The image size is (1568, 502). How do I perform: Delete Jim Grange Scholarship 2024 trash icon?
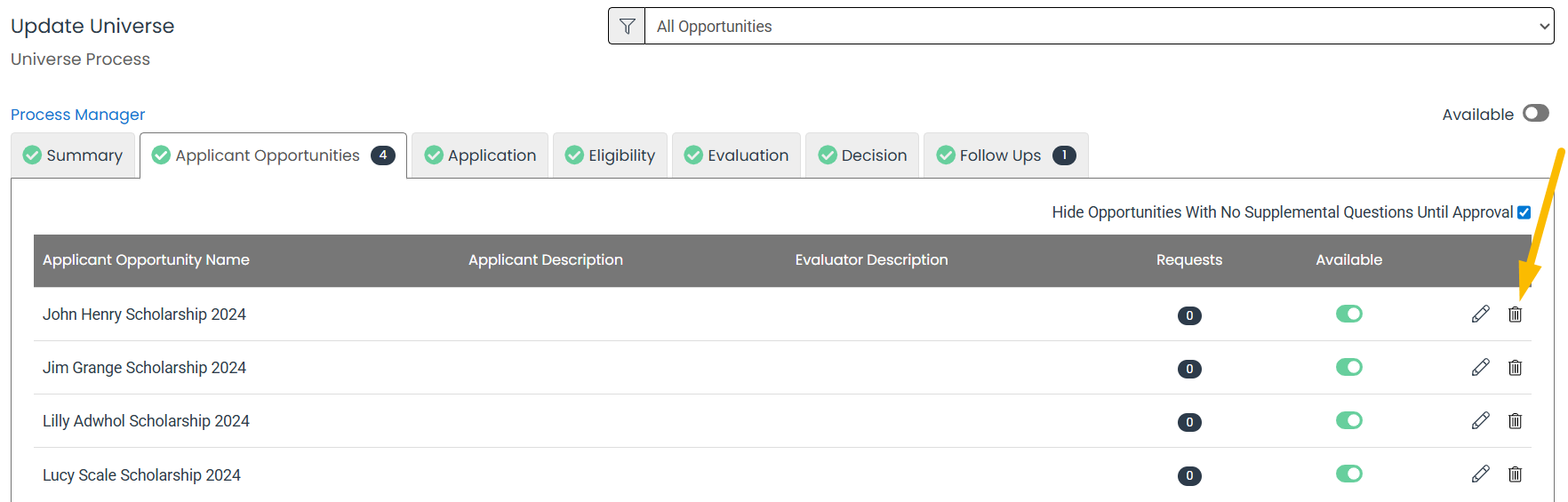pos(1516,368)
